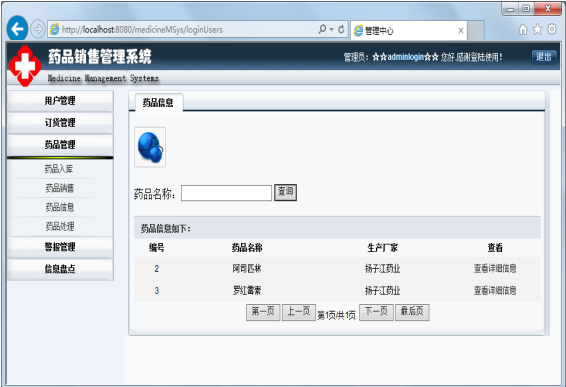Image resolution: width=566 pixels, height=387 pixels.
Task: Open the 药品处理 submenu item
Action: click(x=60, y=226)
